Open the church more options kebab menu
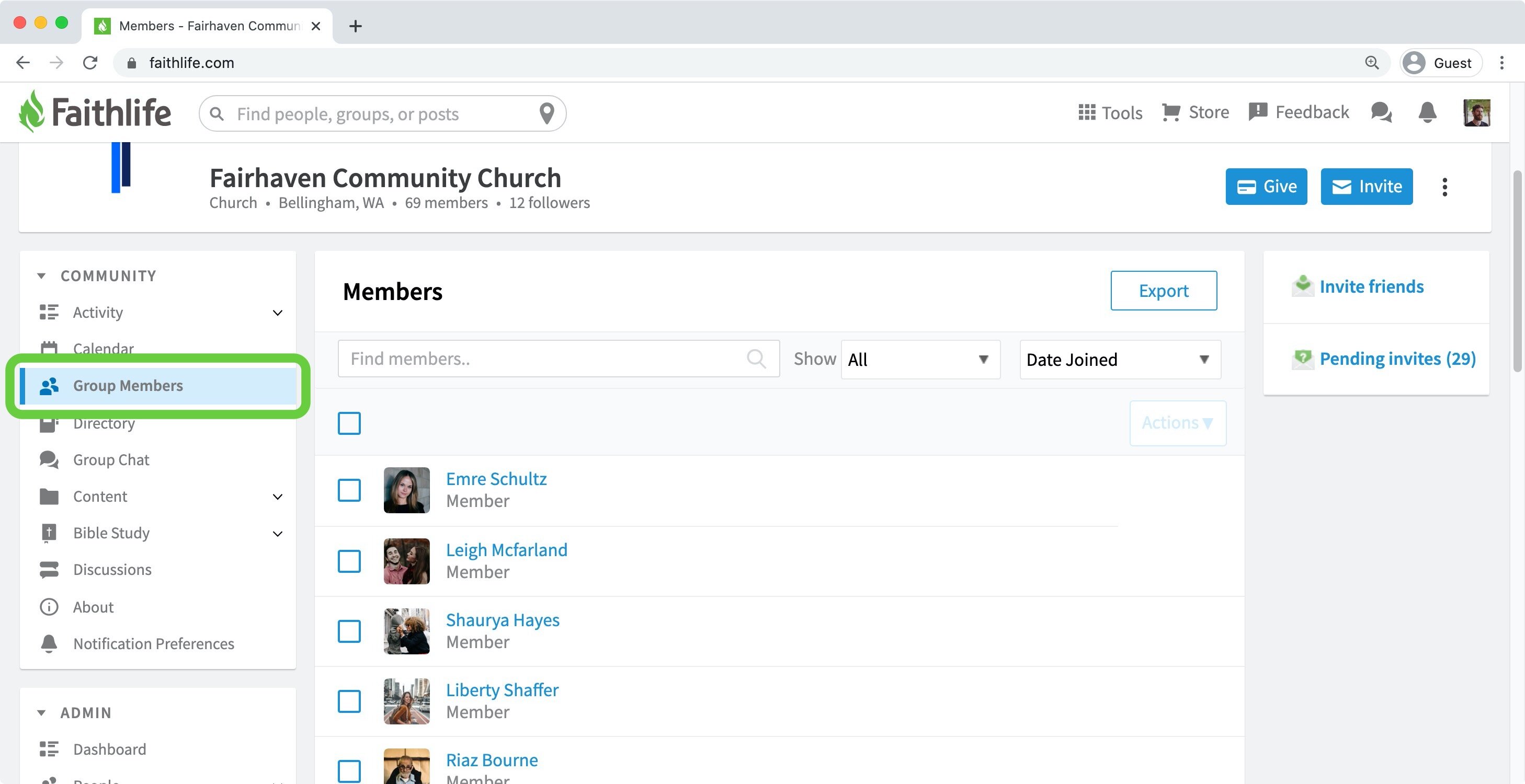Screen dimensions: 1525x784 click(x=1444, y=187)
